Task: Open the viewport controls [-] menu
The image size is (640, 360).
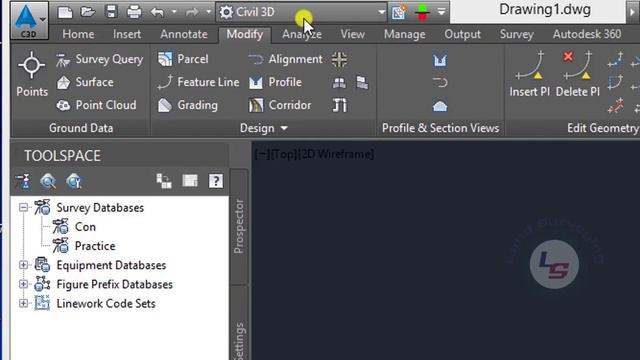Action: point(262,154)
